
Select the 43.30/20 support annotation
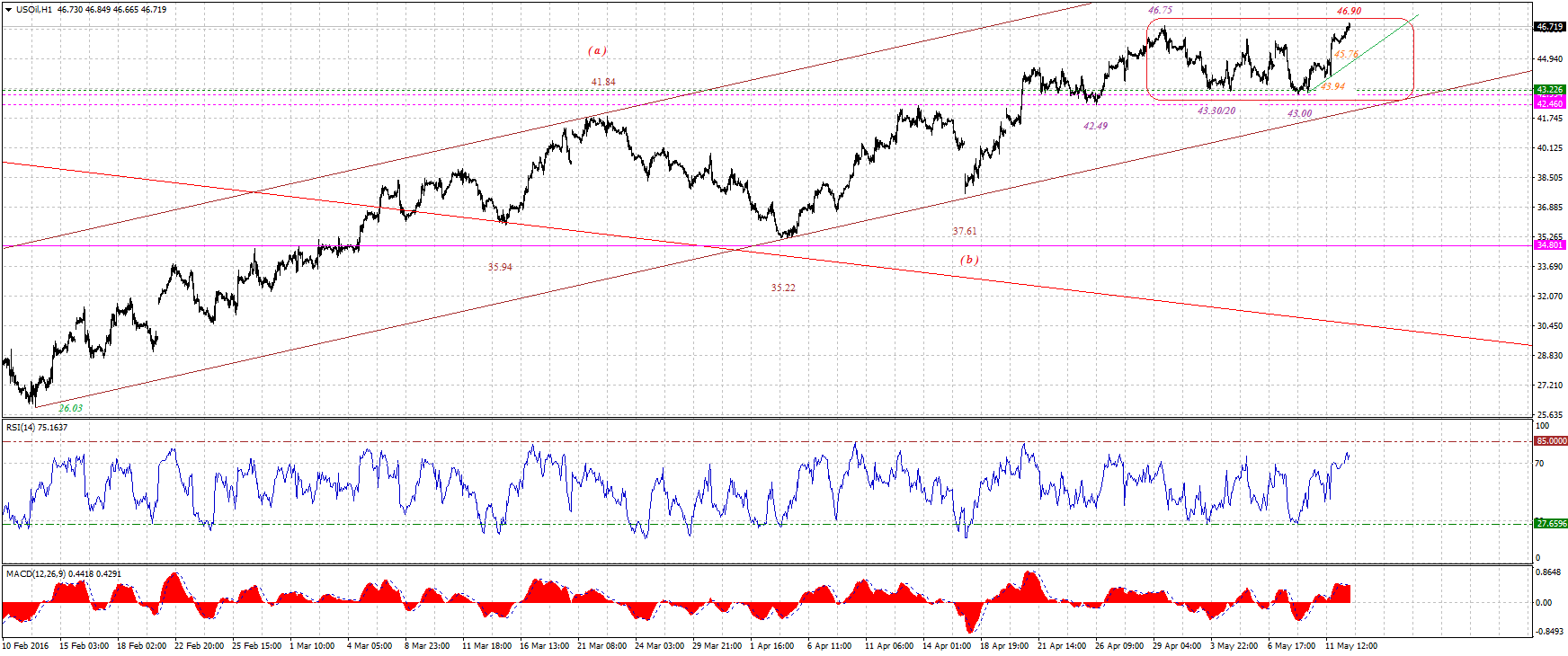1216,111
